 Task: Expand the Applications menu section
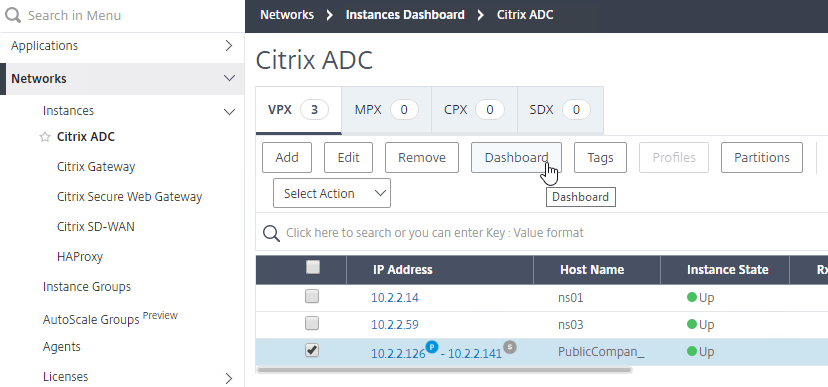pos(229,45)
